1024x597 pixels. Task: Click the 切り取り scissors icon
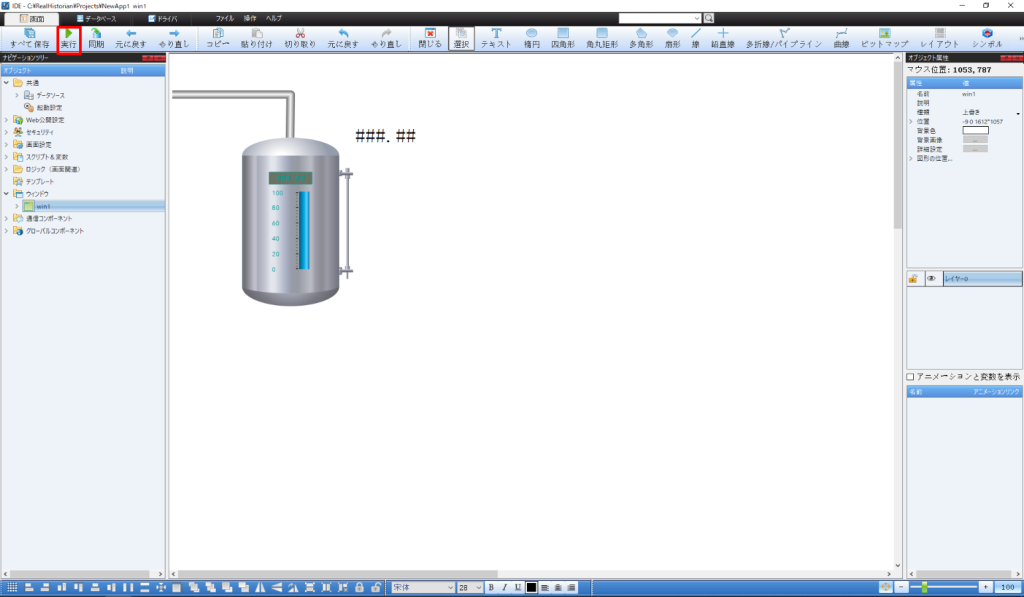[x=300, y=38]
